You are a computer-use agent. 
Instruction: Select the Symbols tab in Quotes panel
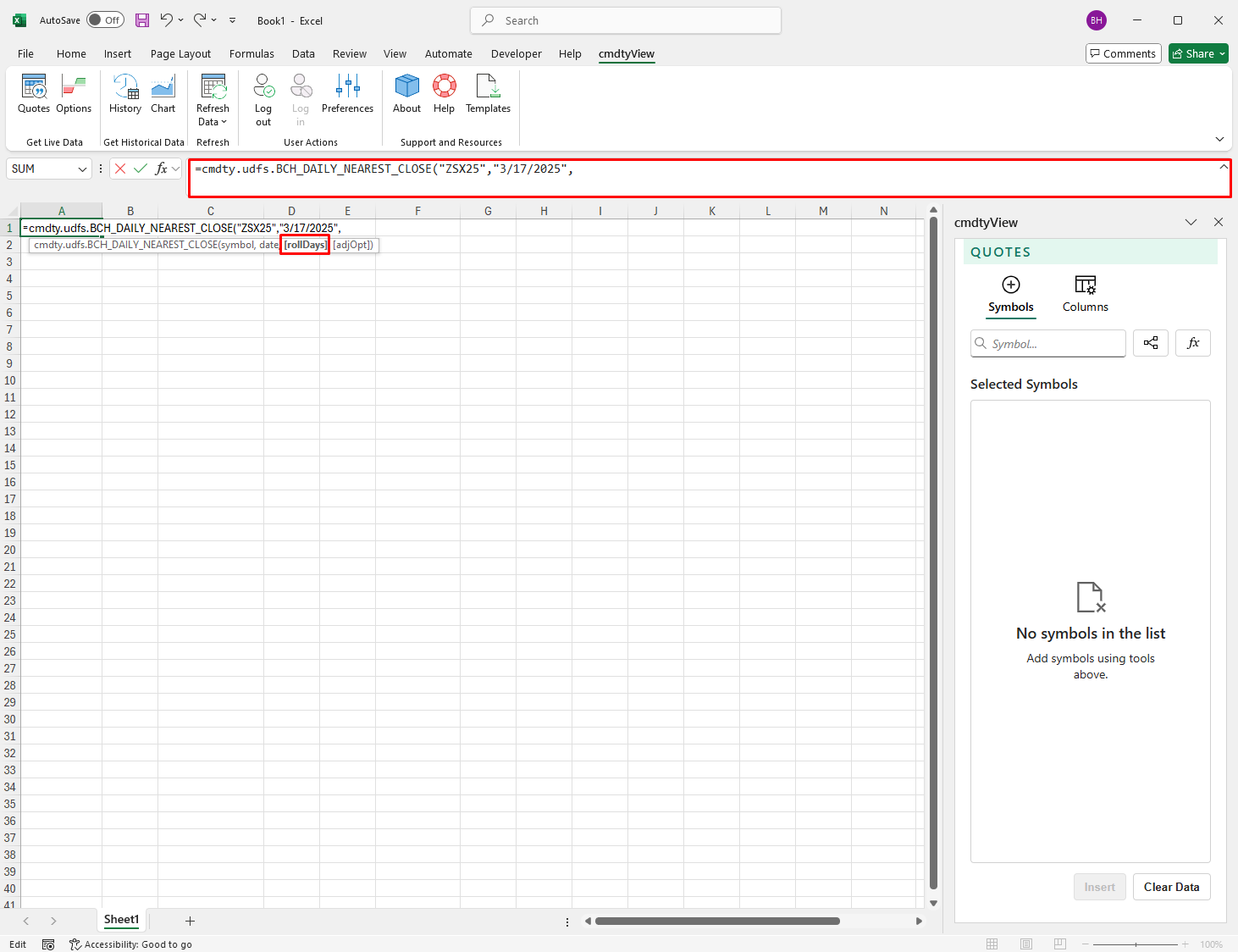coord(1011,296)
